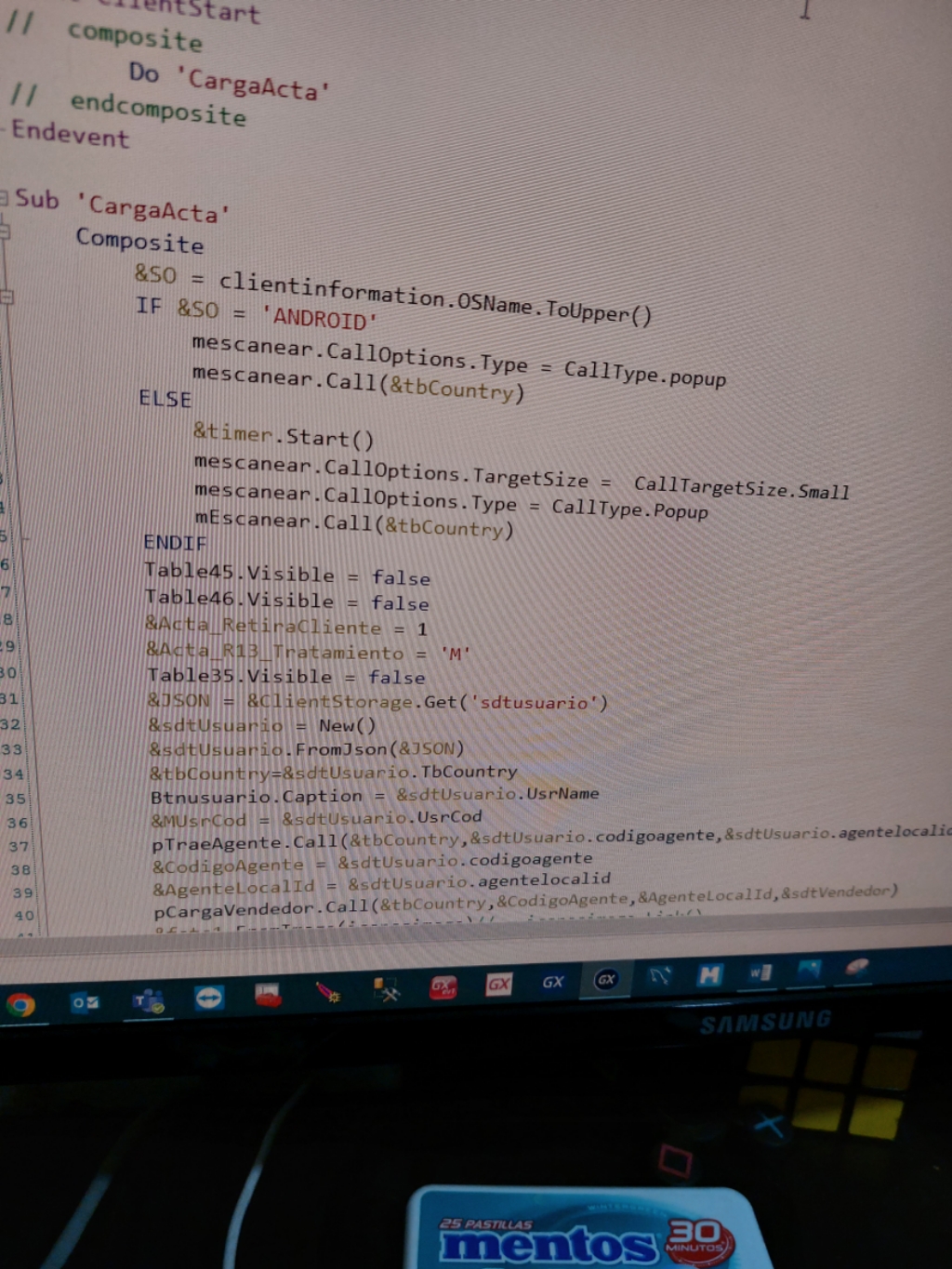952x1269 pixels.
Task: Click line number 35 in the gutter
Action: point(16,798)
